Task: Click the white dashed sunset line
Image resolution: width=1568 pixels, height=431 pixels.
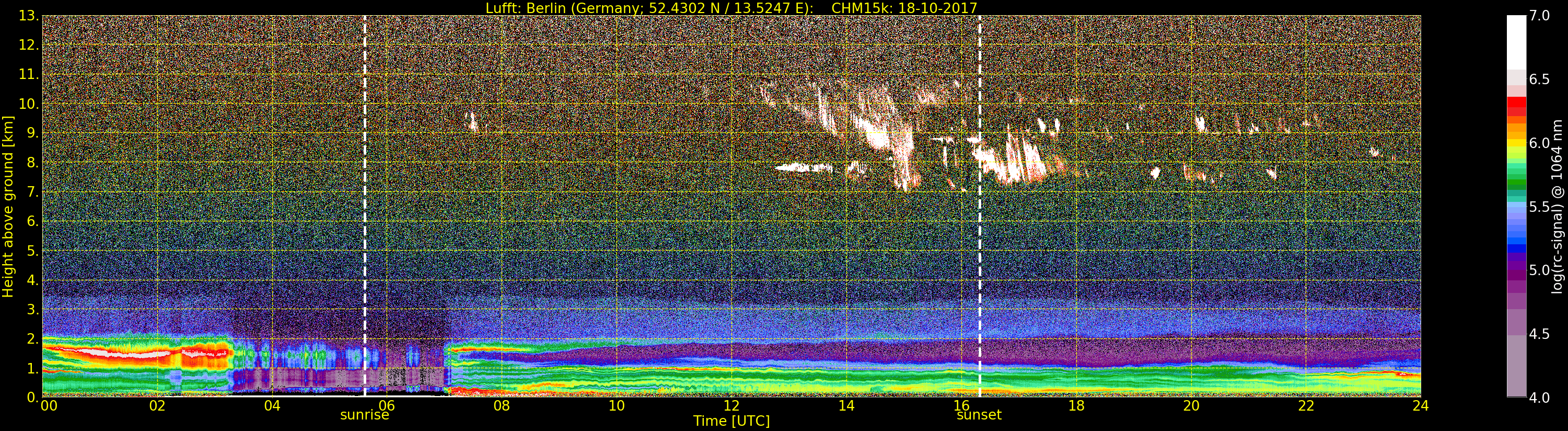Action: click(x=979, y=206)
